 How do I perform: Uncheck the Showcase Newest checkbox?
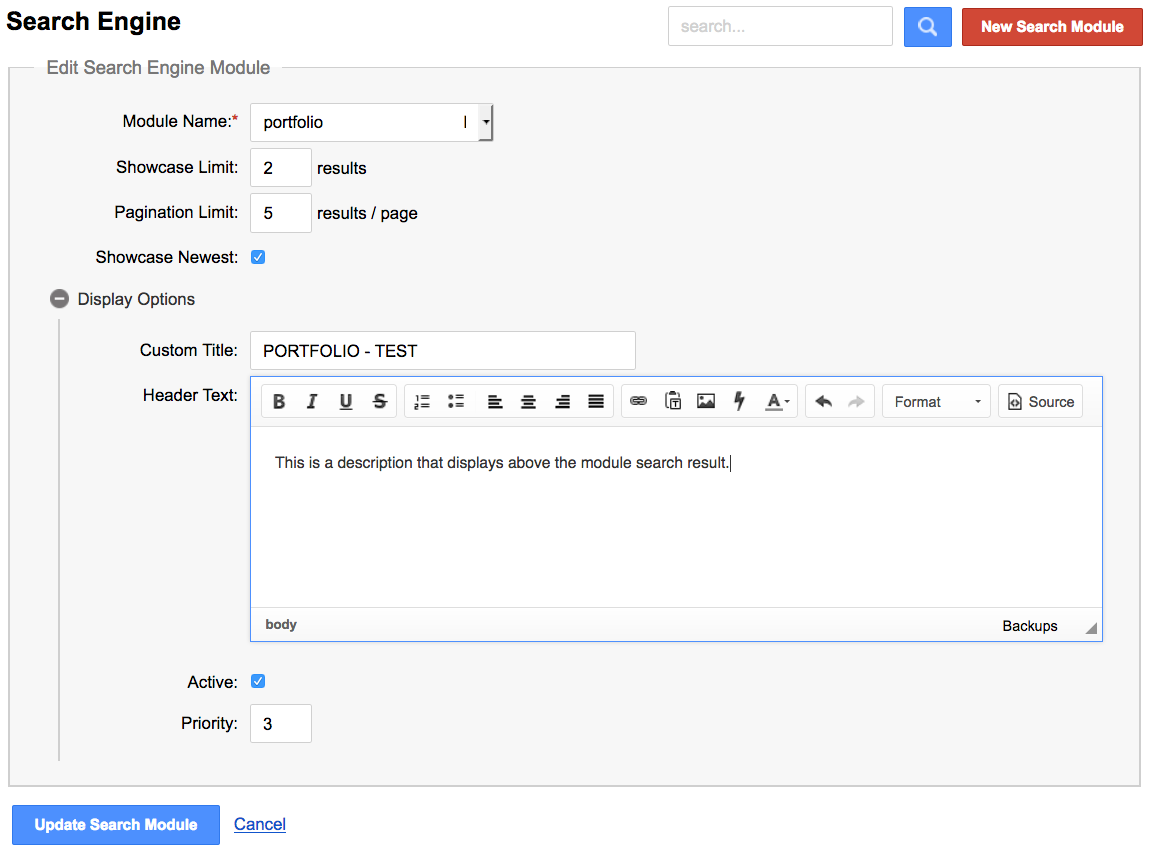point(258,257)
